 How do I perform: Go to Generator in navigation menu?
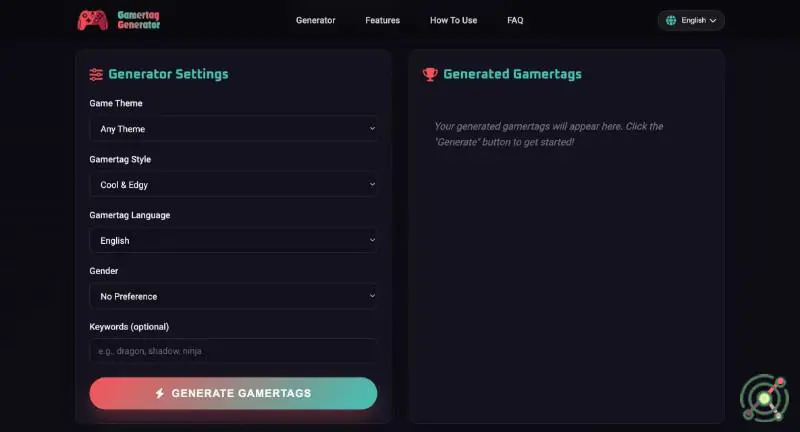coord(316,20)
